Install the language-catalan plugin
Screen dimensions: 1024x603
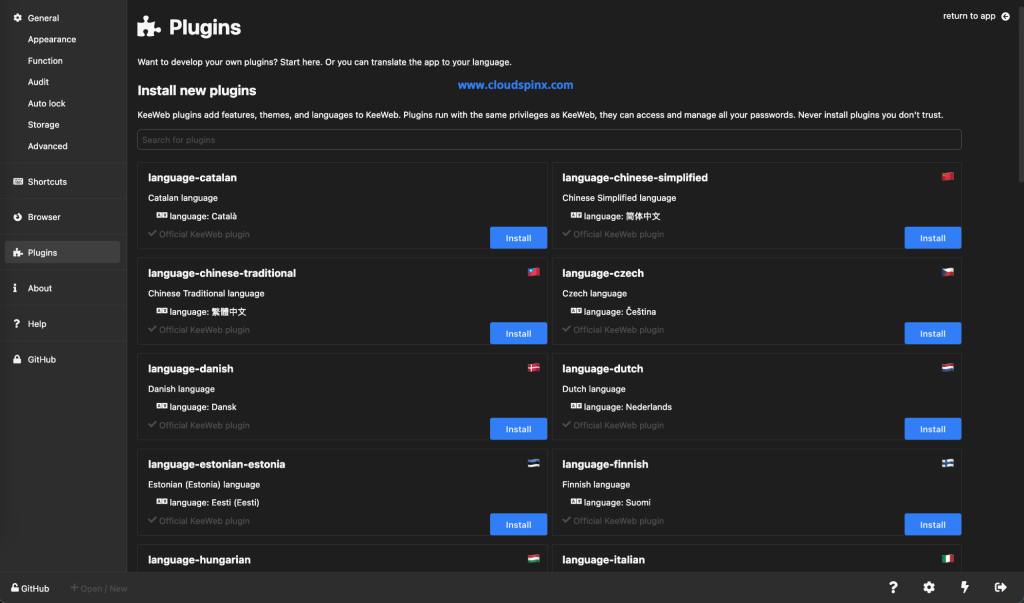point(518,238)
